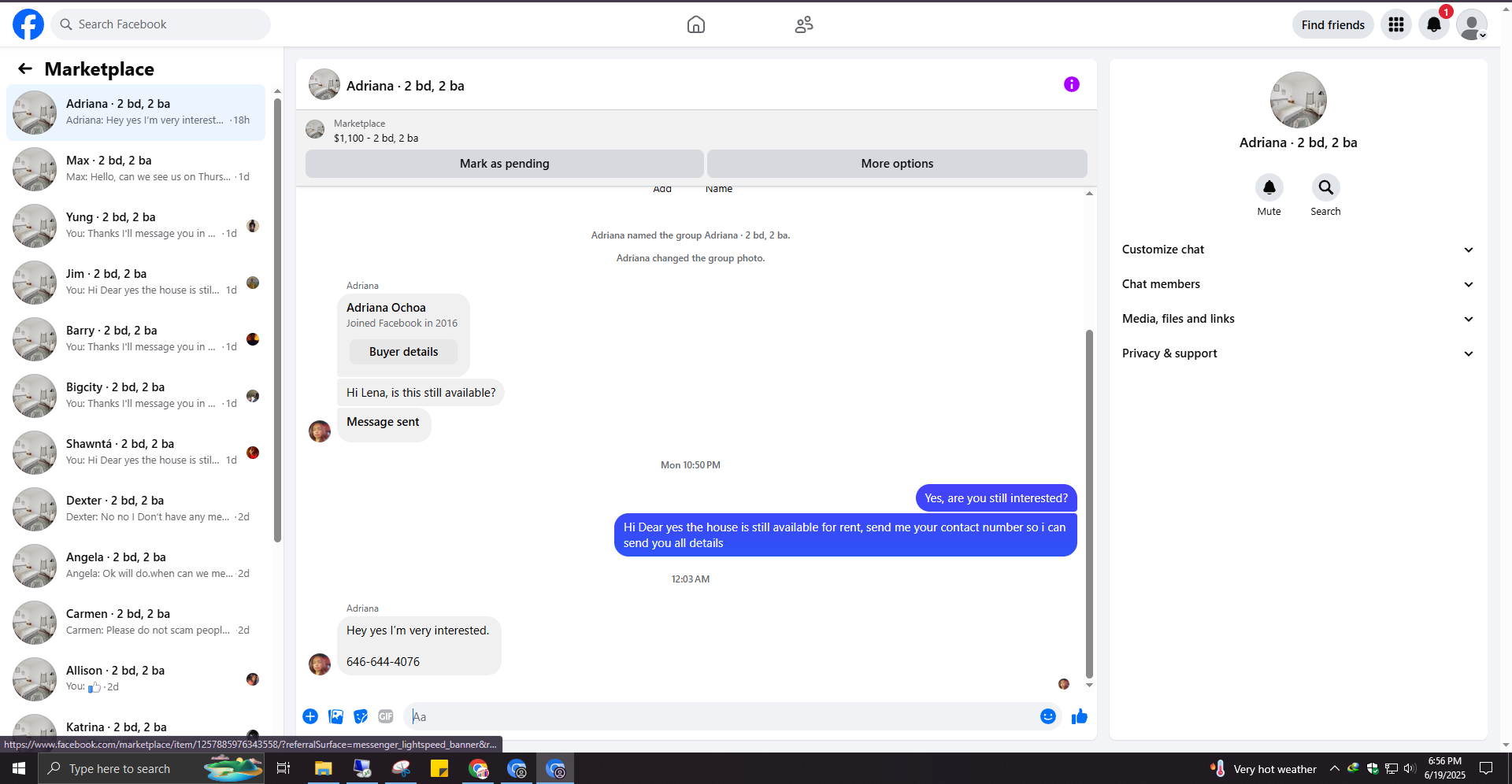Open the Very hot weather widget
Image resolution: width=1512 pixels, height=784 pixels.
pyautogui.click(x=1264, y=768)
